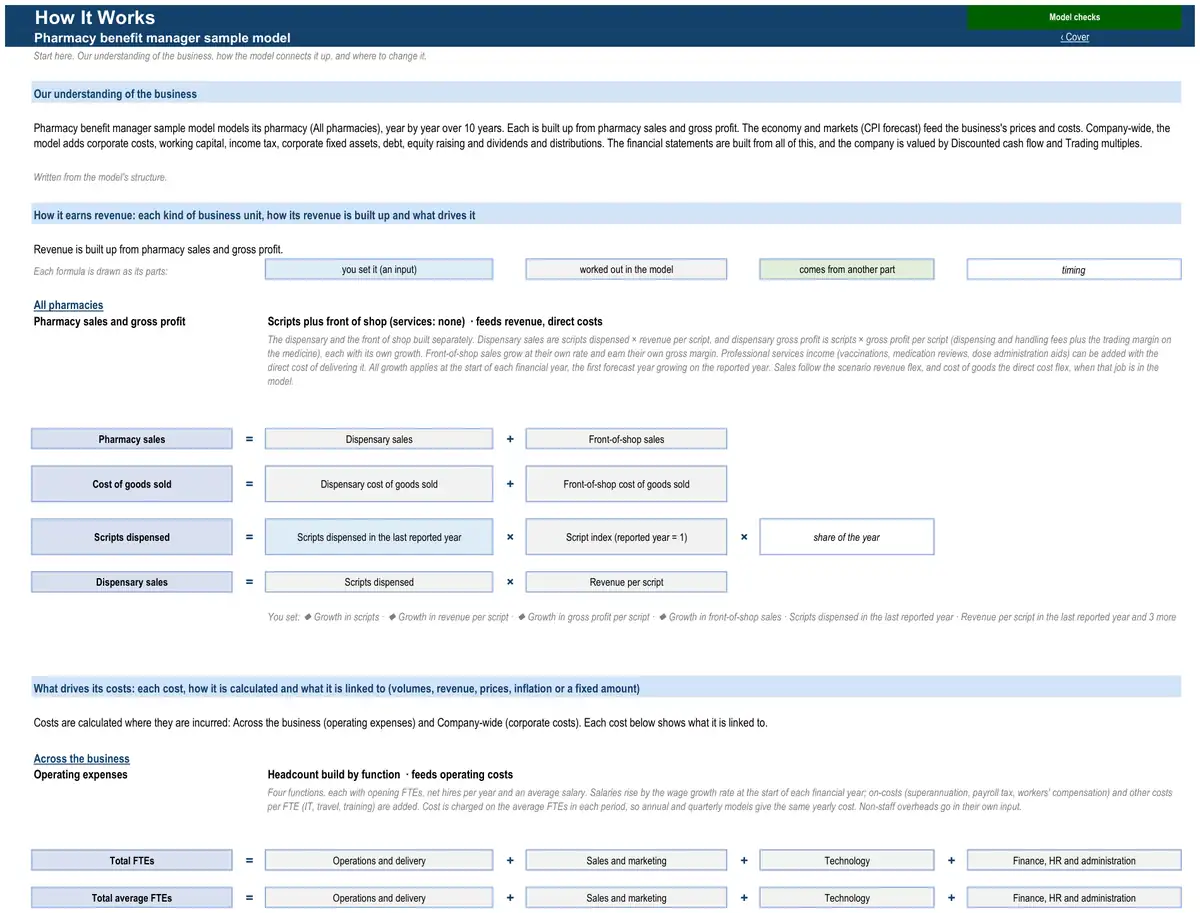Select the bold 'Operating expenses' label
Screen dimensions: 1200x913
click(x=80, y=774)
